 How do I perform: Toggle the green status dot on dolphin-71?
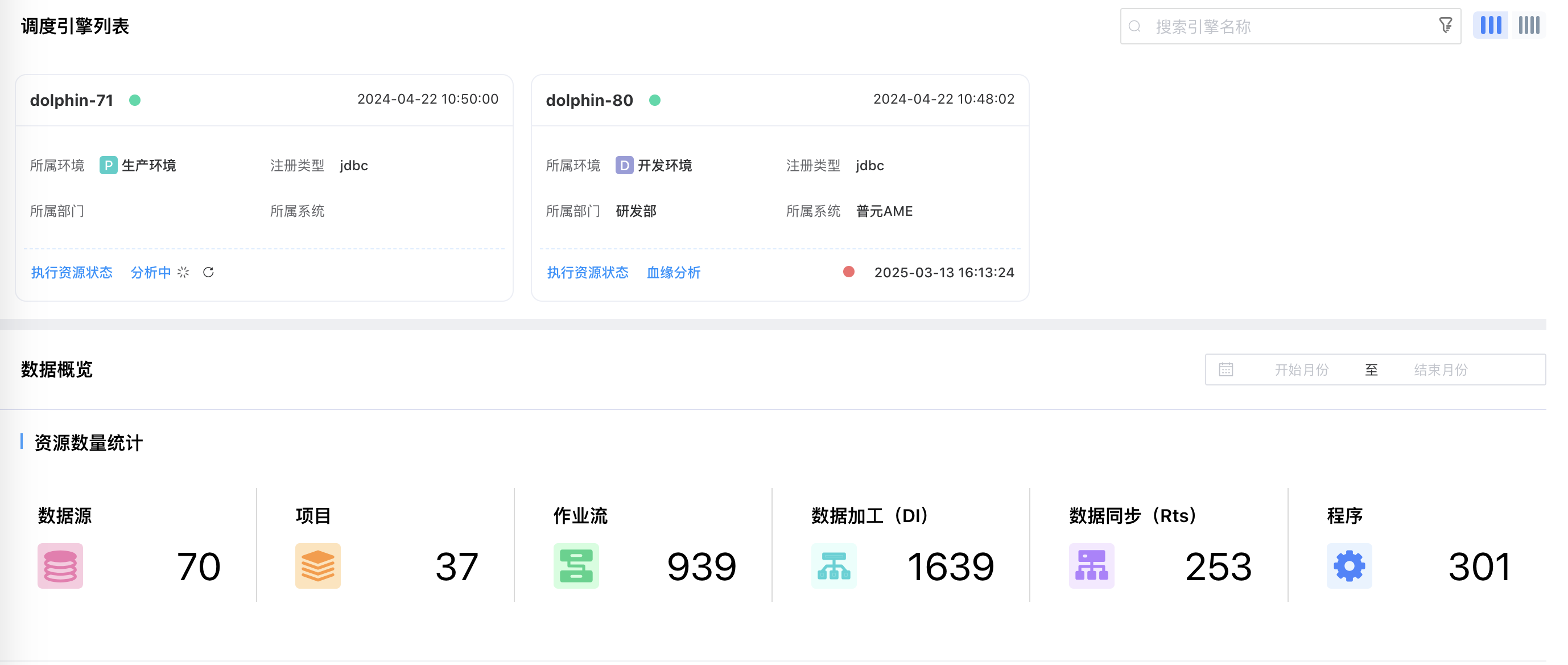(135, 99)
